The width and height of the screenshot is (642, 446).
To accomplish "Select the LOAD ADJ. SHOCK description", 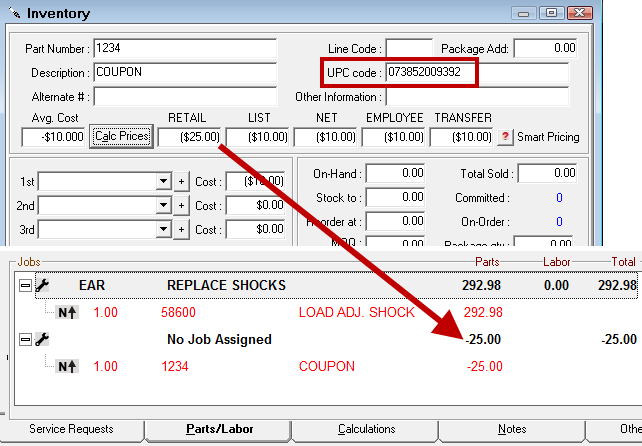I will [x=357, y=312].
